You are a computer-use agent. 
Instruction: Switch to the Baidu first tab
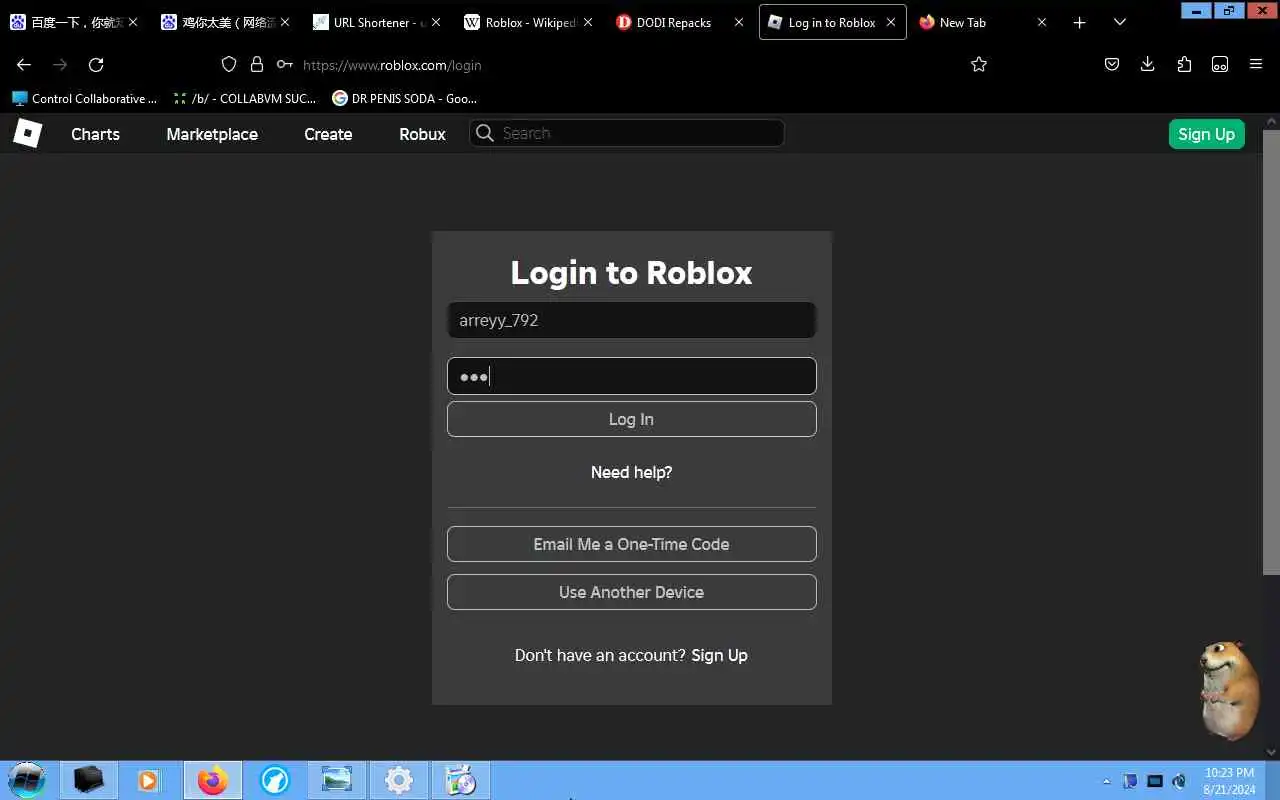pos(75,22)
